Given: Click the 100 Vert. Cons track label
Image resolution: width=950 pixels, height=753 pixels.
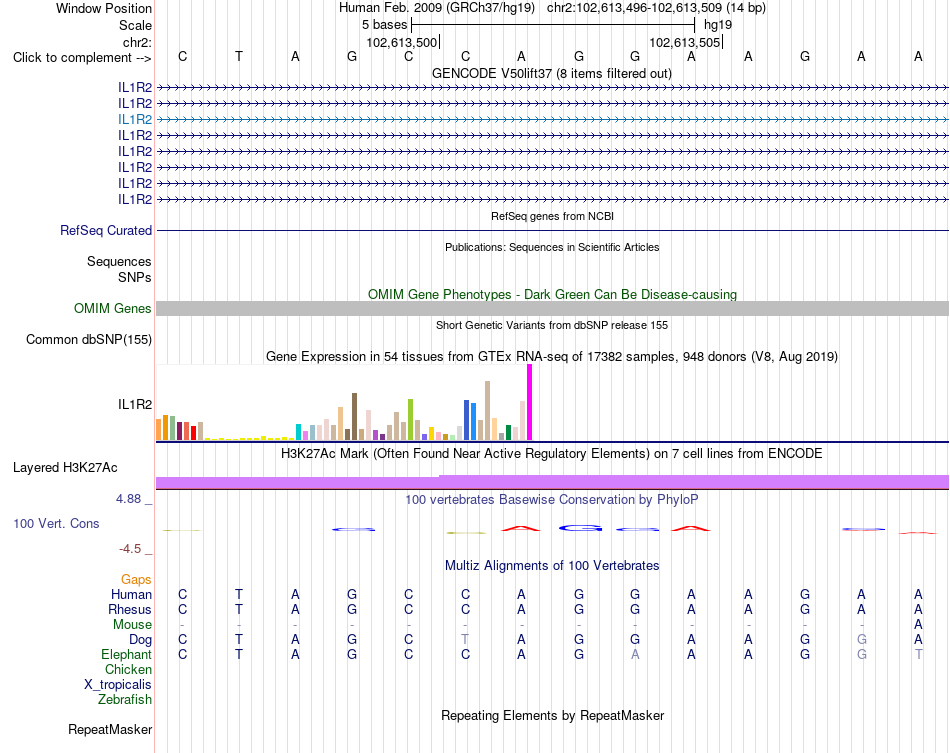Looking at the screenshot, I should point(56,523).
